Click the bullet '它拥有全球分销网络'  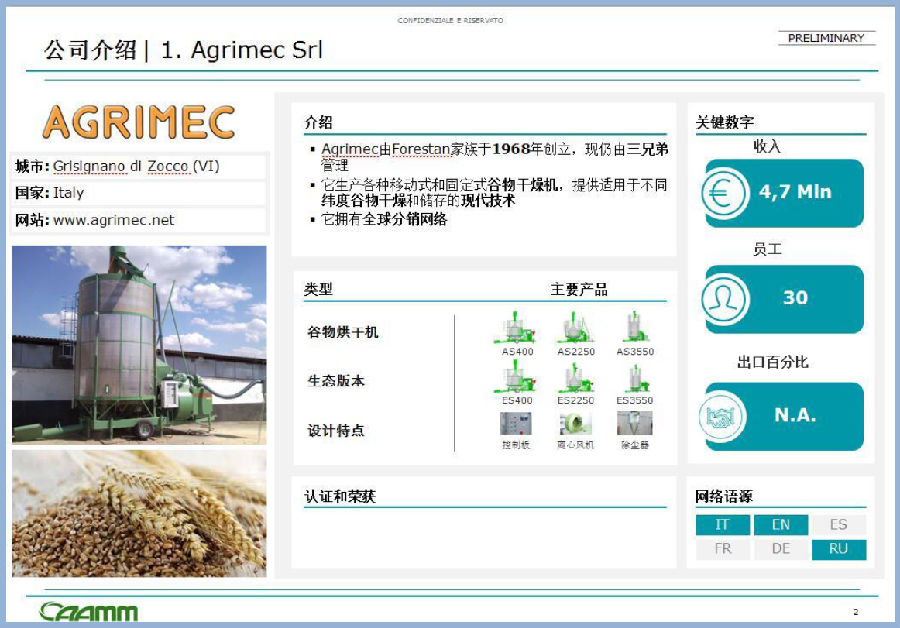(x=384, y=219)
